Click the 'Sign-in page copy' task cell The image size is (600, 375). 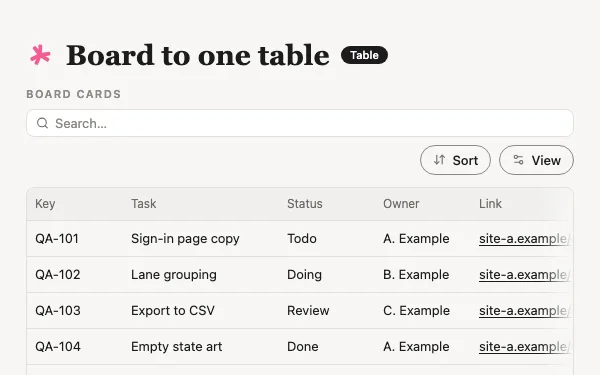[x=185, y=239]
